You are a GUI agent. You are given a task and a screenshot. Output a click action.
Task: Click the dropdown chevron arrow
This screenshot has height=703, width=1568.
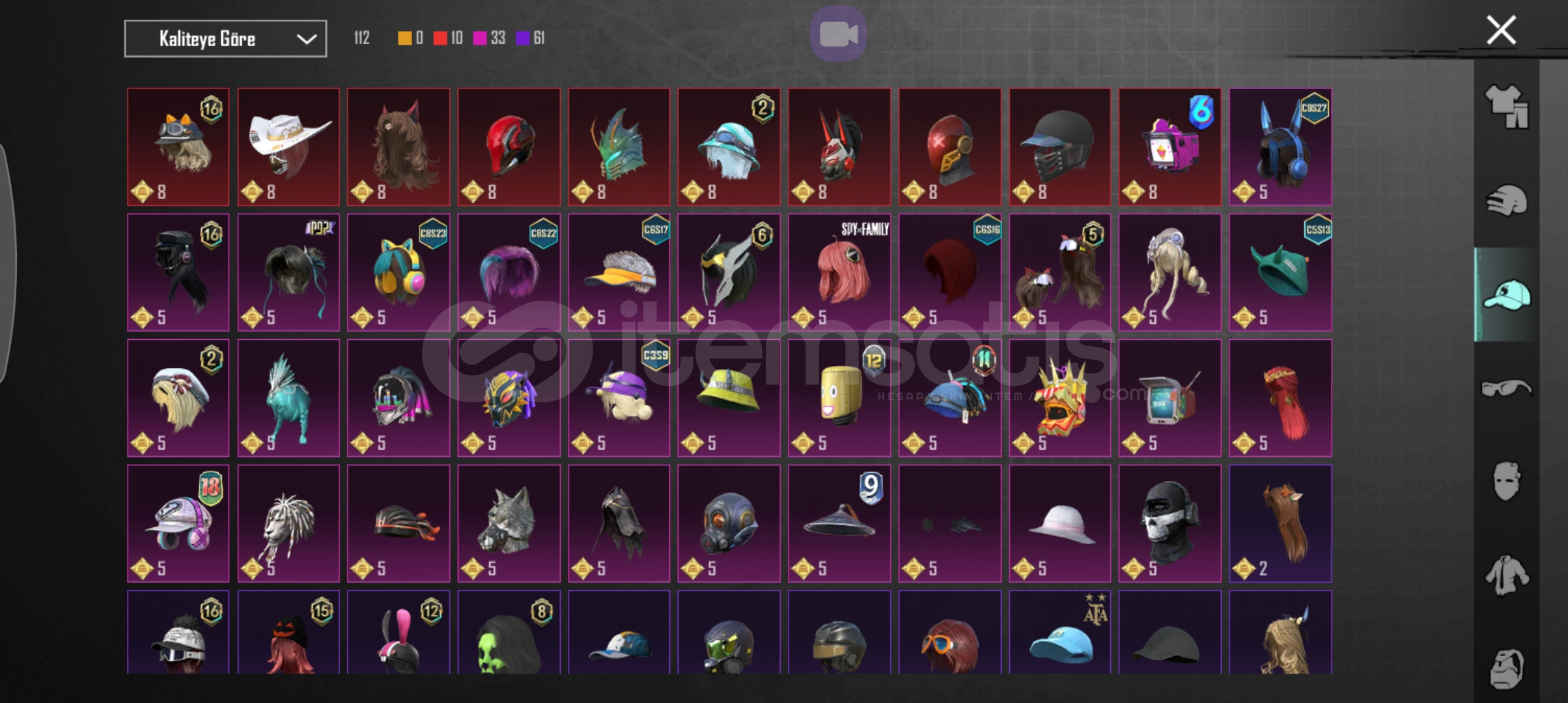(x=306, y=39)
